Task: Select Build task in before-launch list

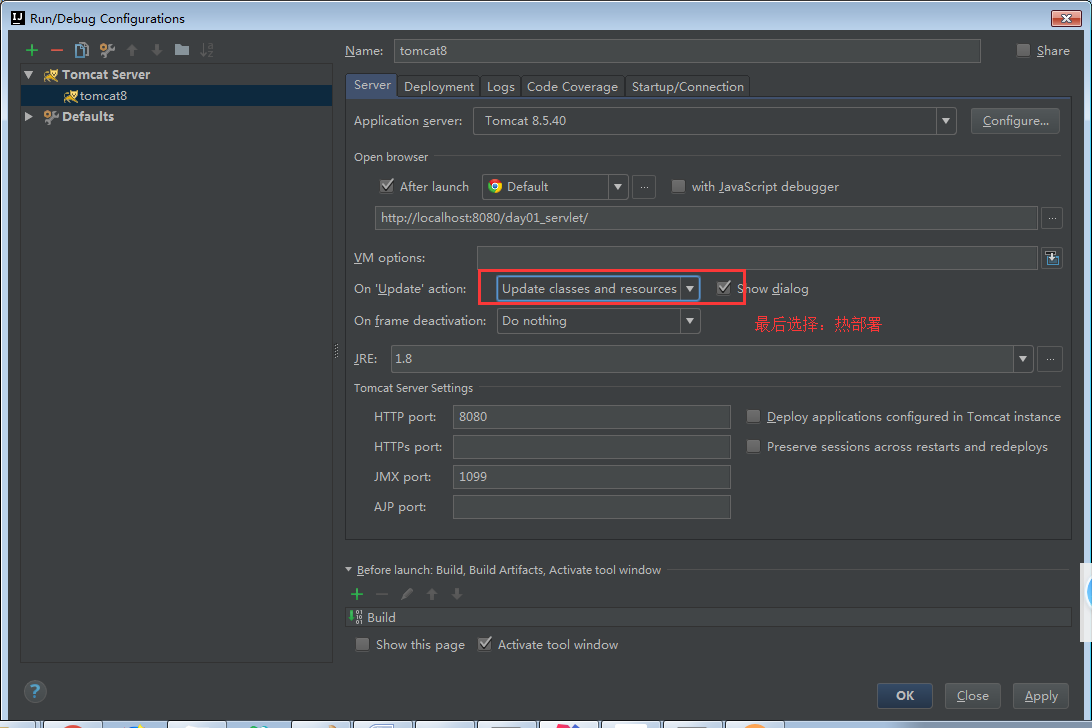Action: [708, 617]
